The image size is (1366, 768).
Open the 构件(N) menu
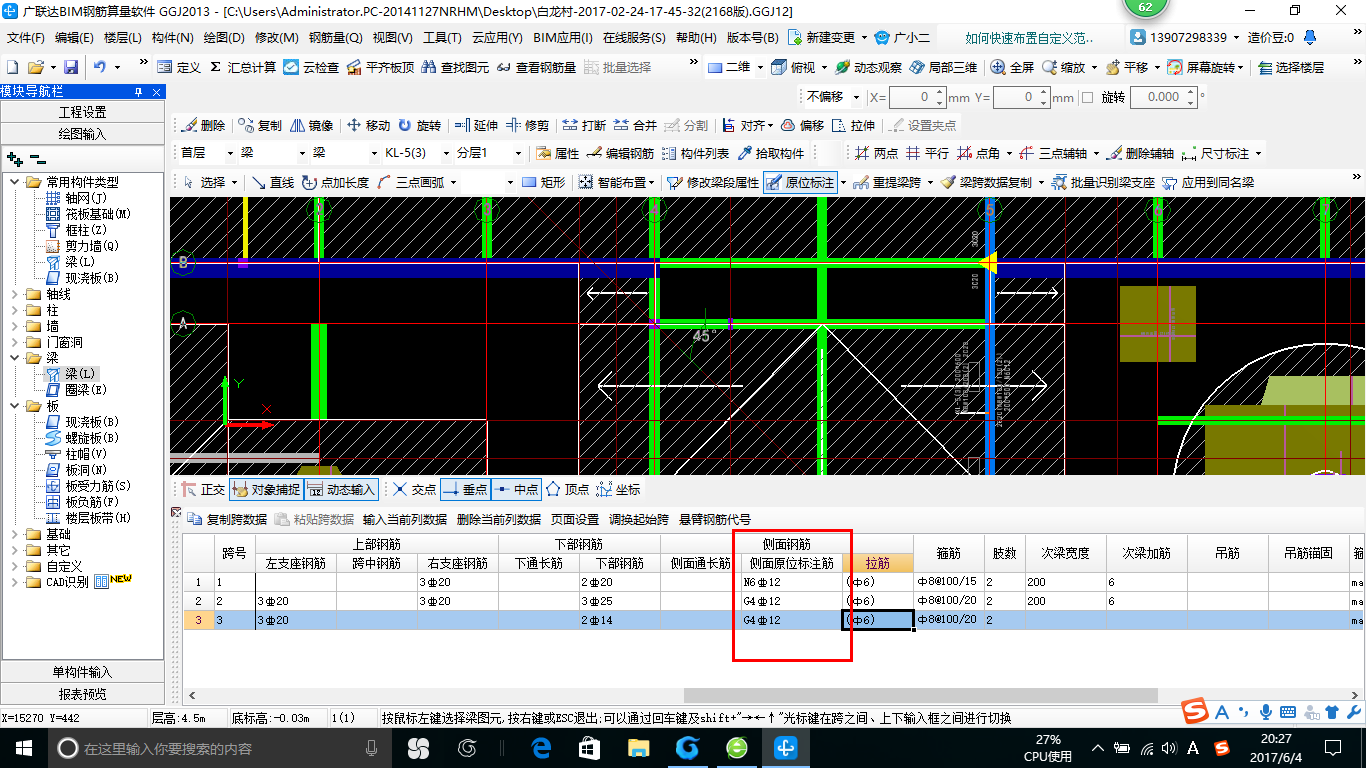172,38
